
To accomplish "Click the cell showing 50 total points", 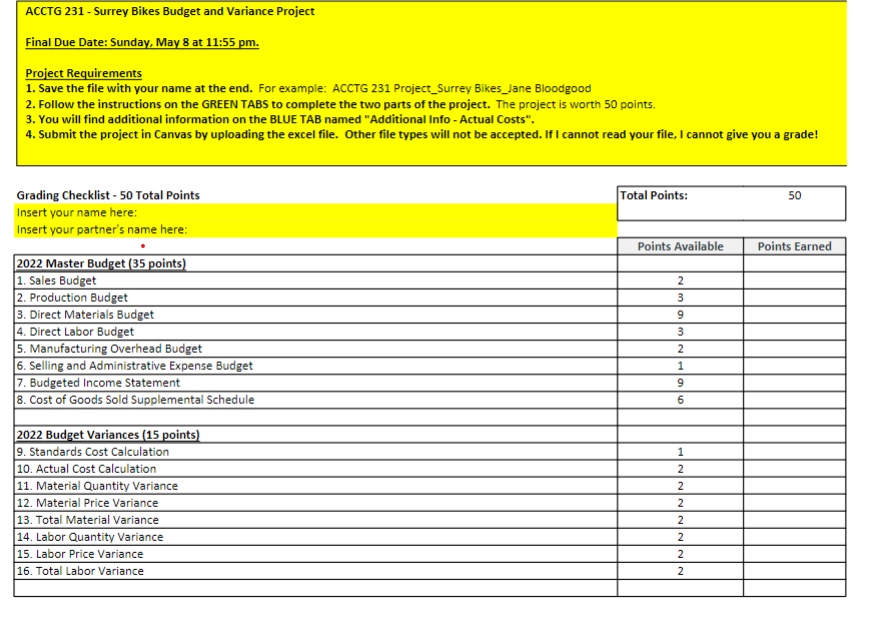I will 795,195.
